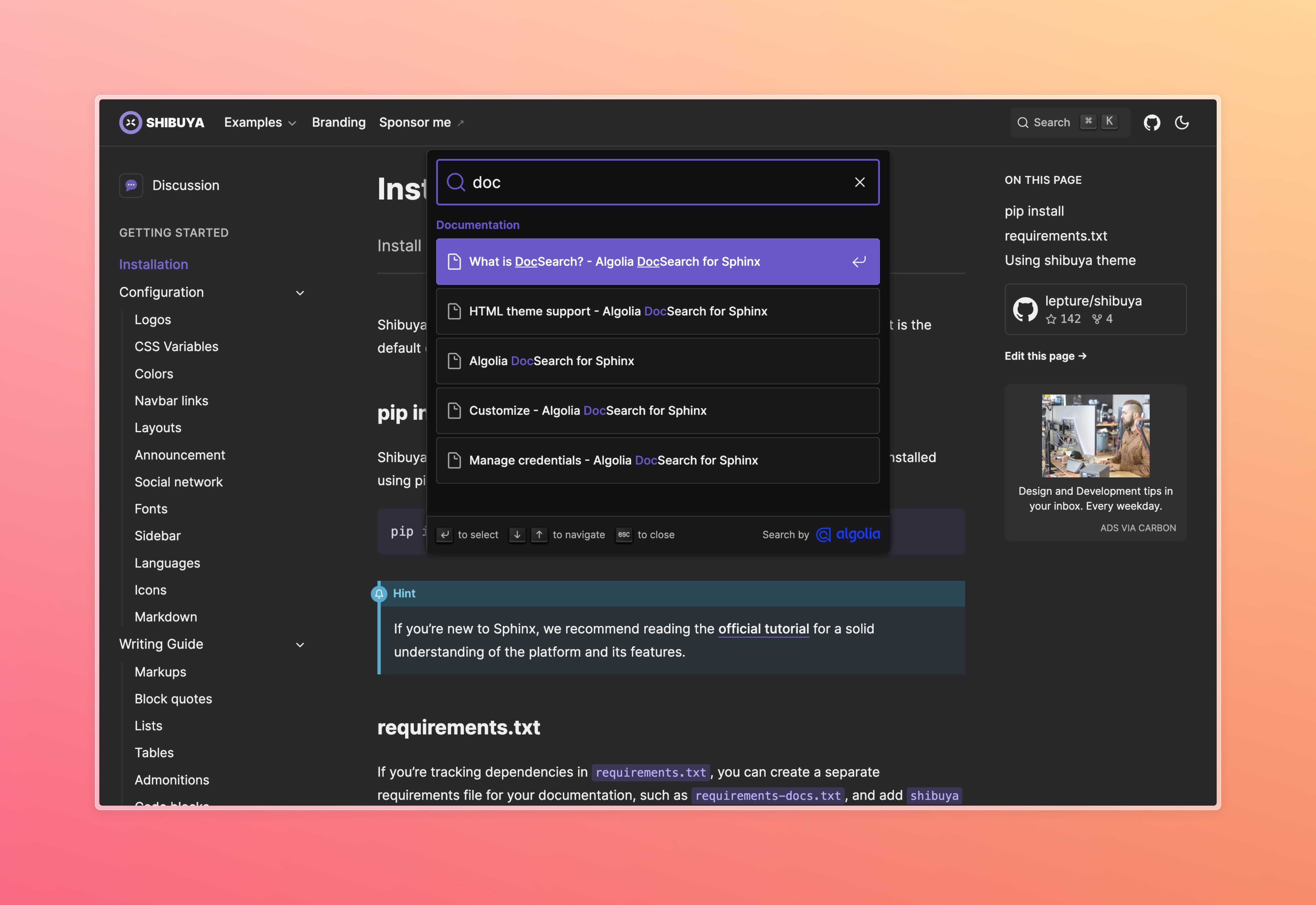
Task: Click the bell icon on the Hint box
Action: click(x=379, y=594)
